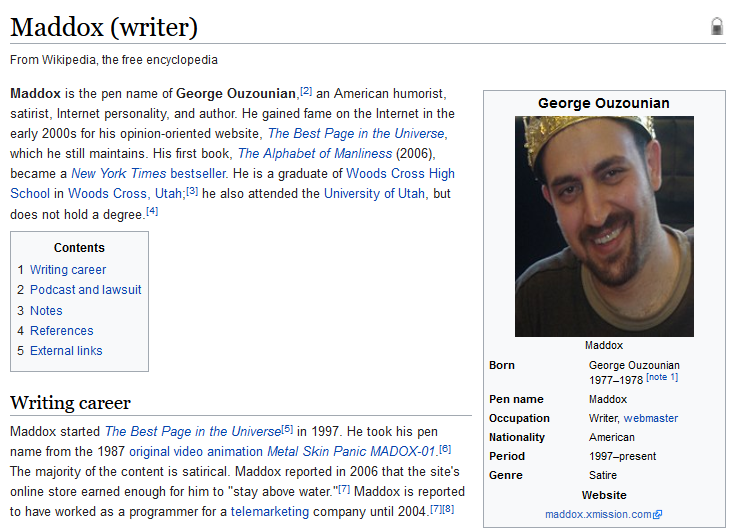The height and width of the screenshot is (529, 733).
Task: Jump to citation [8] at paragraph end
Action: coord(448,509)
